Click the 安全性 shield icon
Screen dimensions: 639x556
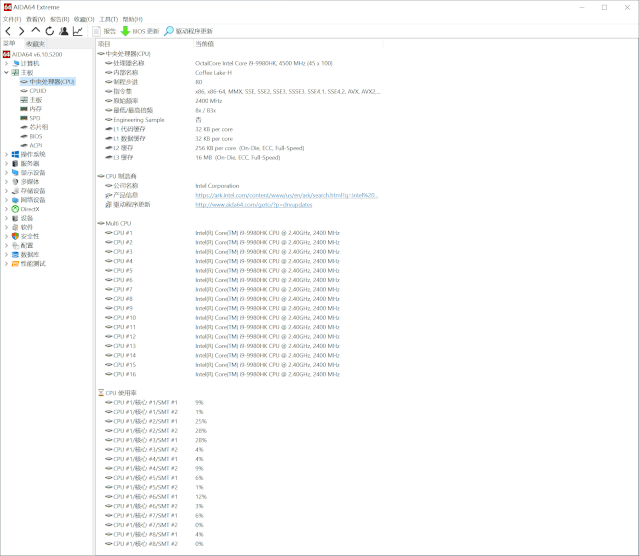[x=15, y=236]
